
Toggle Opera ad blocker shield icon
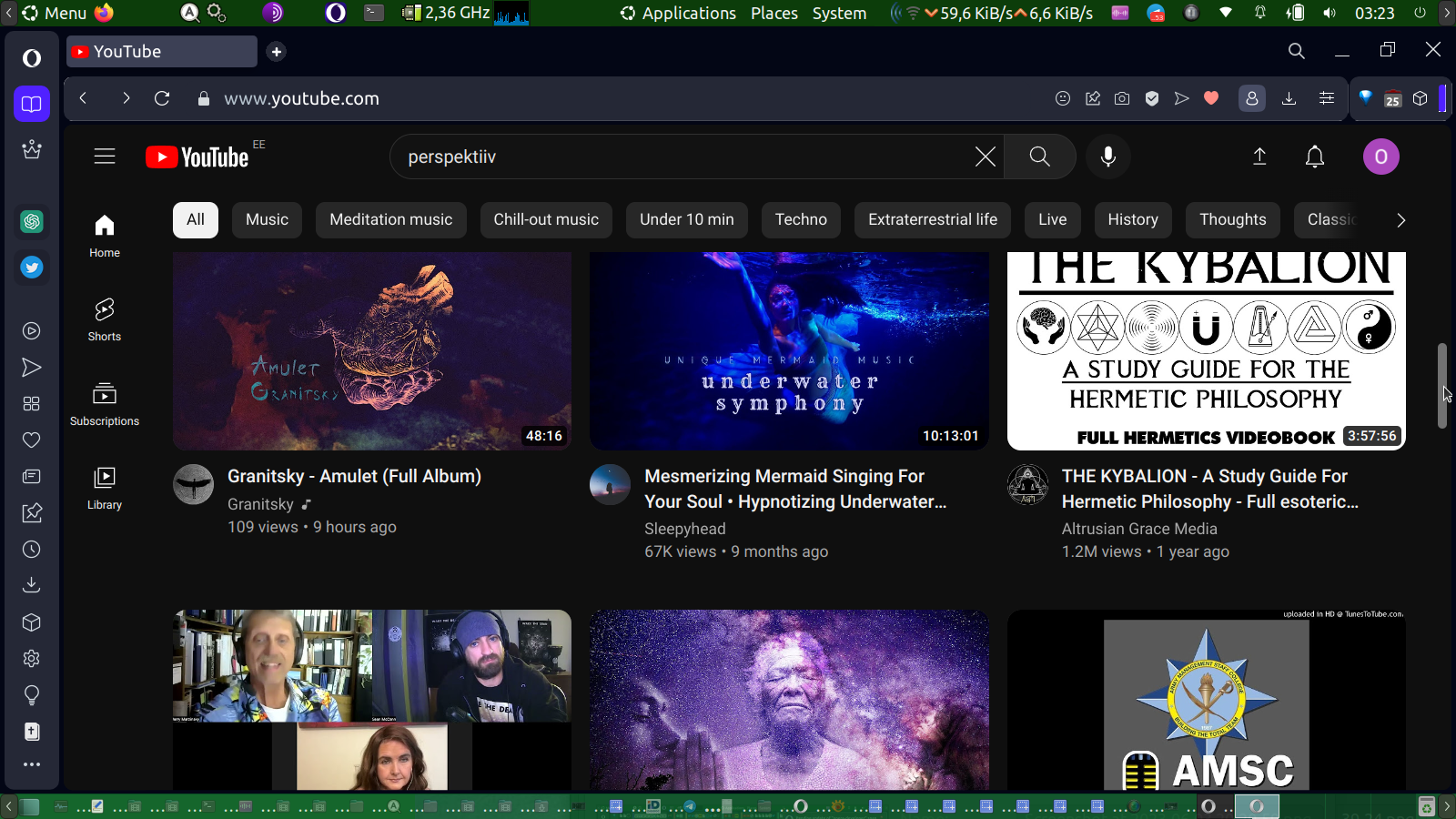pos(1152,98)
